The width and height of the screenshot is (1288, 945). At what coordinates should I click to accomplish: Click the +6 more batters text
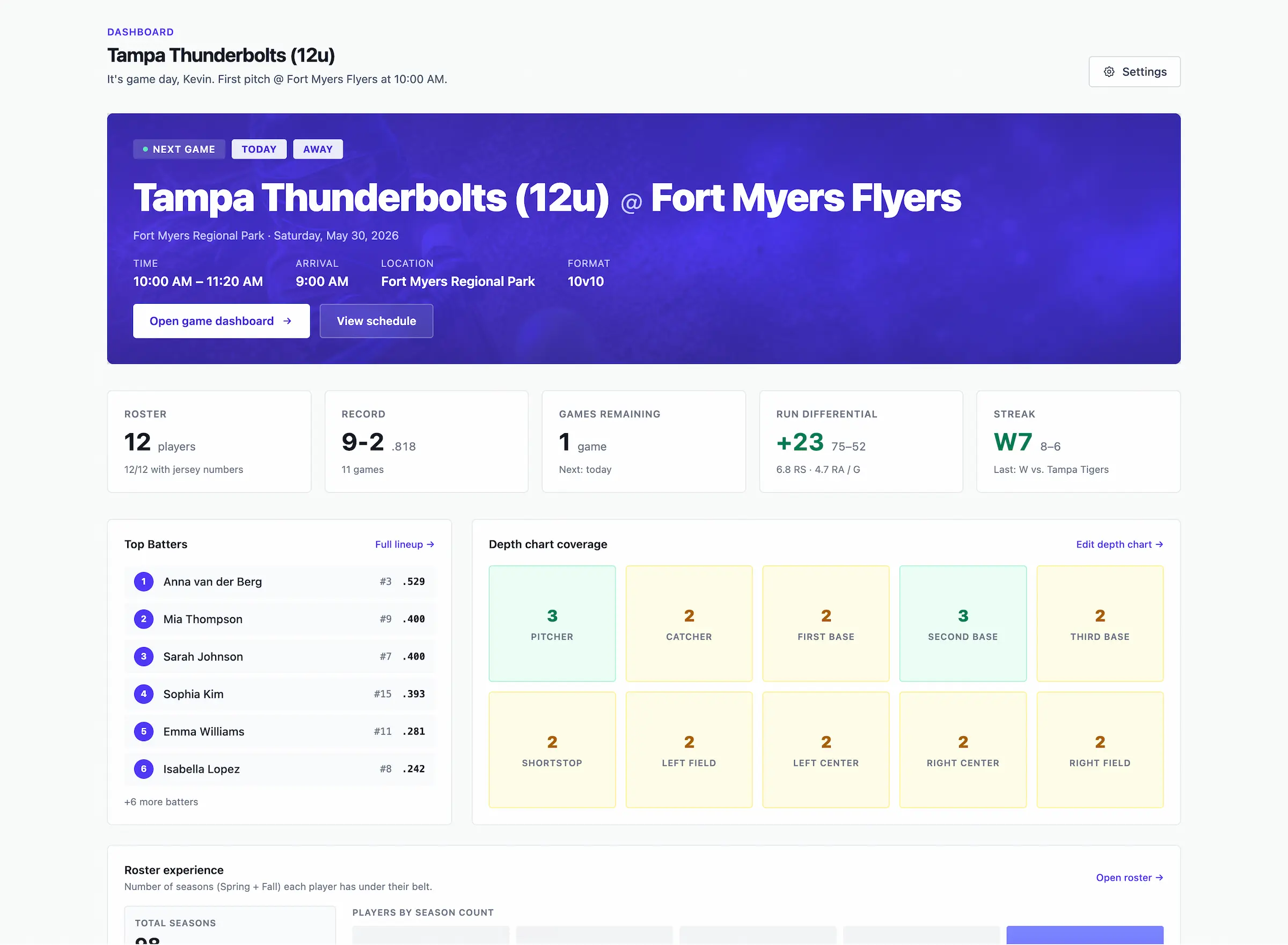click(162, 801)
